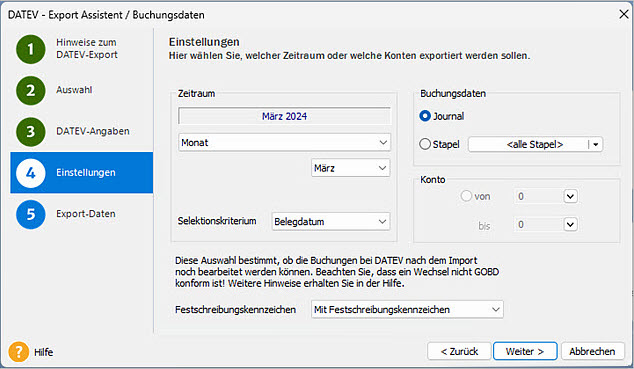
Task: Click the Buchungsdaten group label
Action: point(453,93)
